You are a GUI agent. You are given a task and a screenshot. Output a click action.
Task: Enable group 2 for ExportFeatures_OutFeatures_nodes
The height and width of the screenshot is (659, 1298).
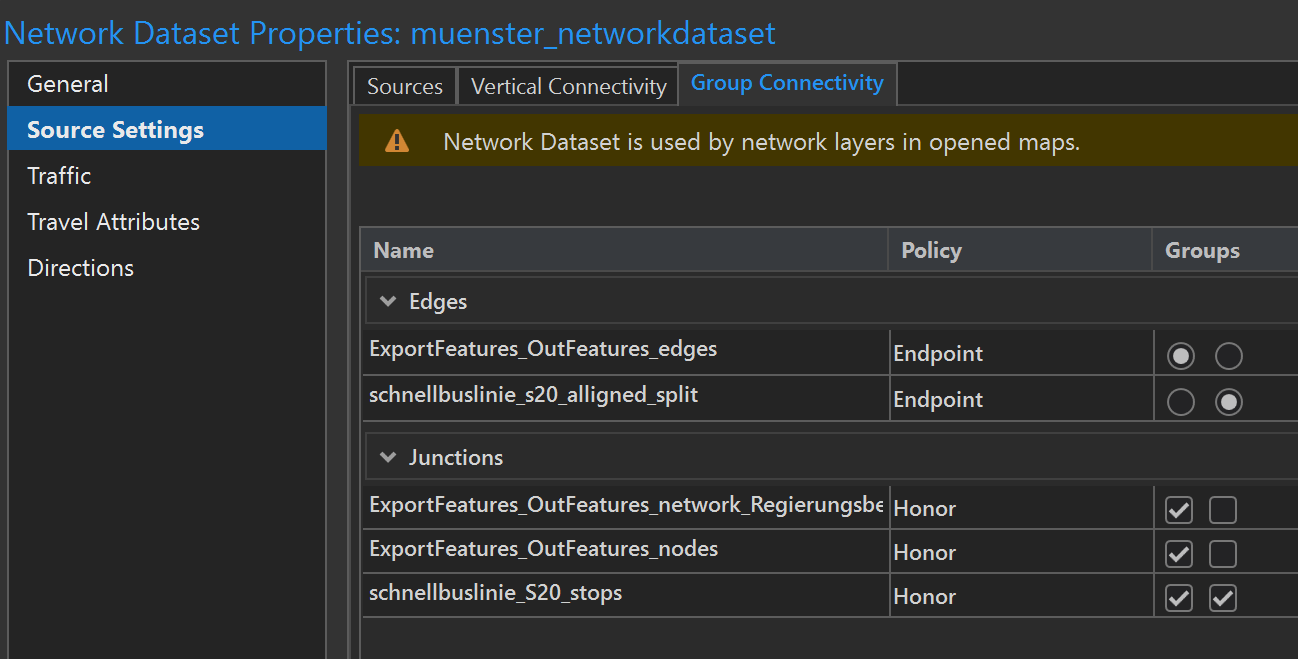pyautogui.click(x=1223, y=553)
